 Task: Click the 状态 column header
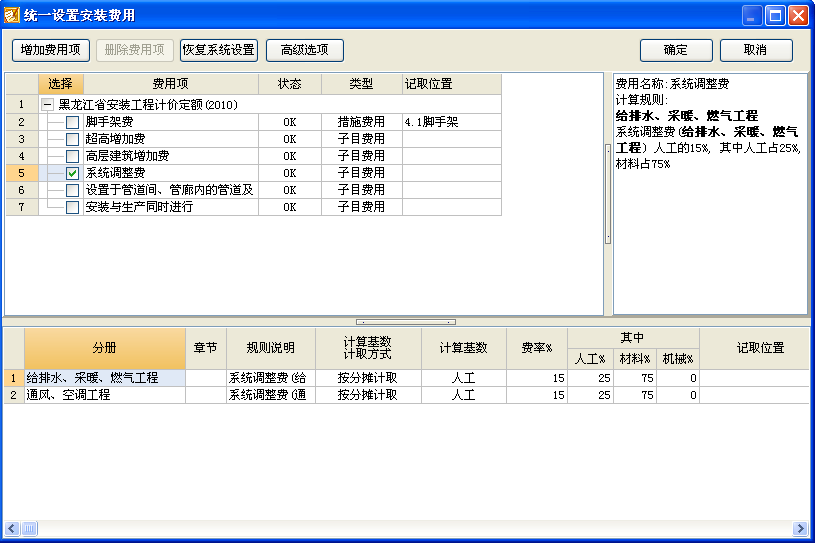290,84
